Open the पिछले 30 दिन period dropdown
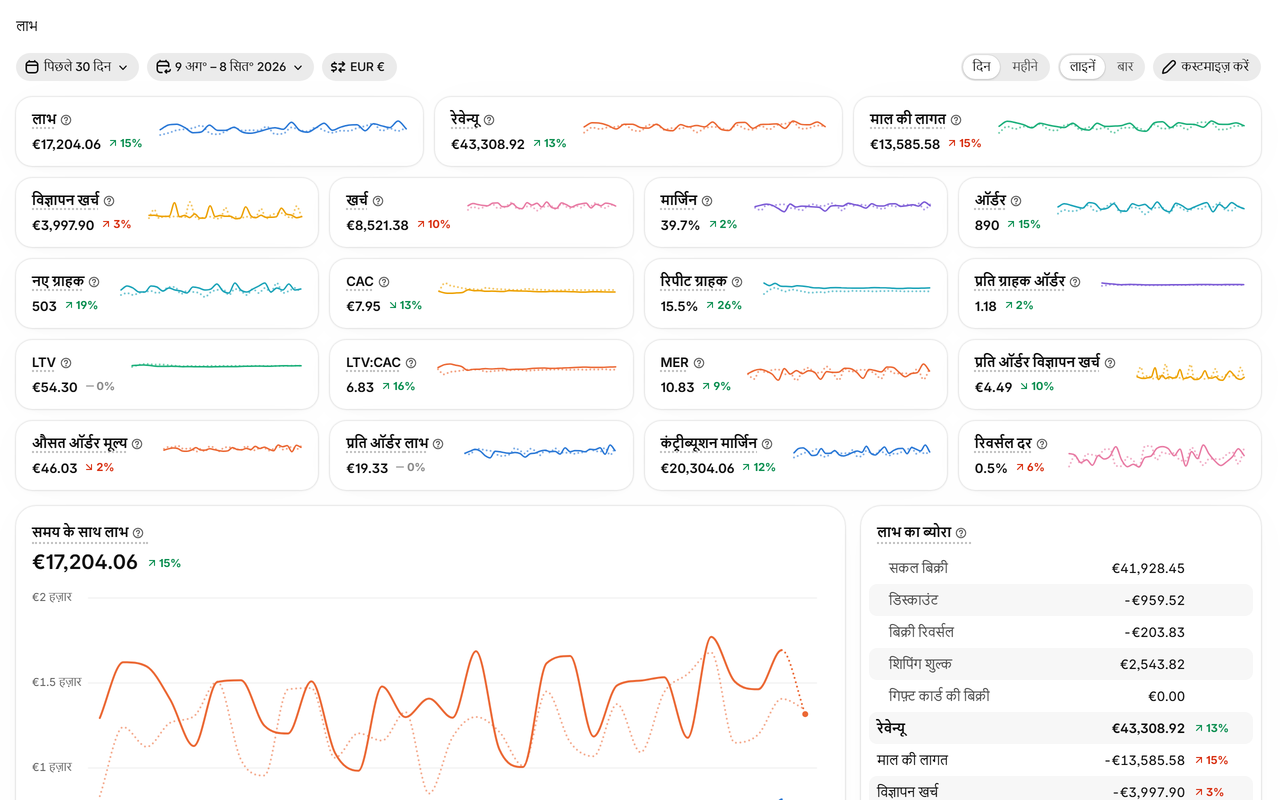This screenshot has width=1280, height=800. (x=77, y=67)
